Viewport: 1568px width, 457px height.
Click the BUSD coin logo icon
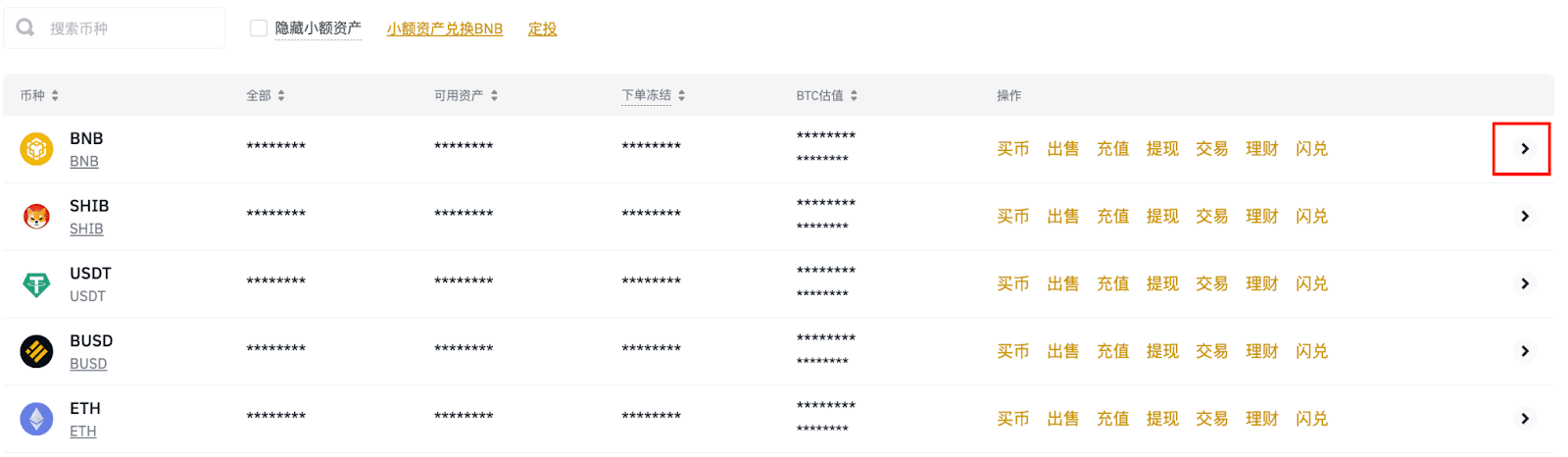point(36,351)
